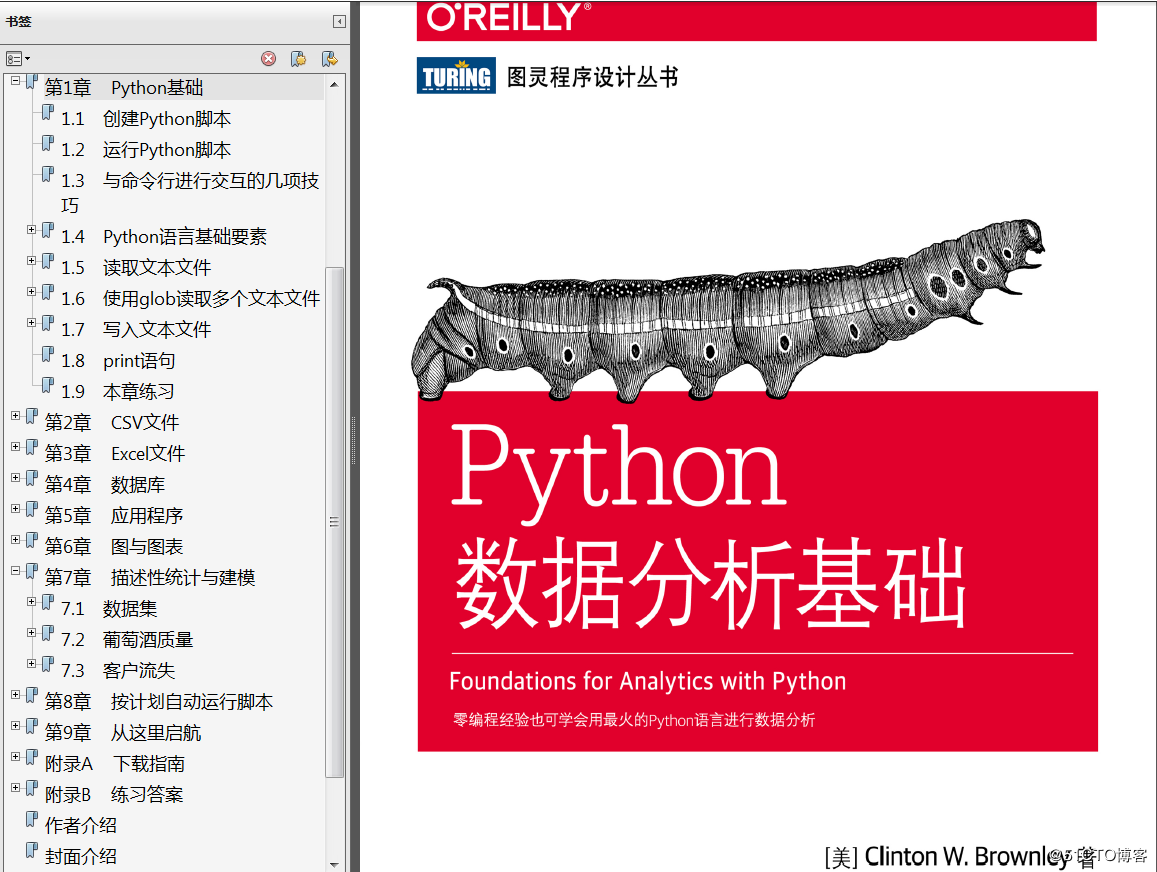Open bookmark 7.2 葡萄酒质量
1157x872 pixels.
click(x=127, y=640)
